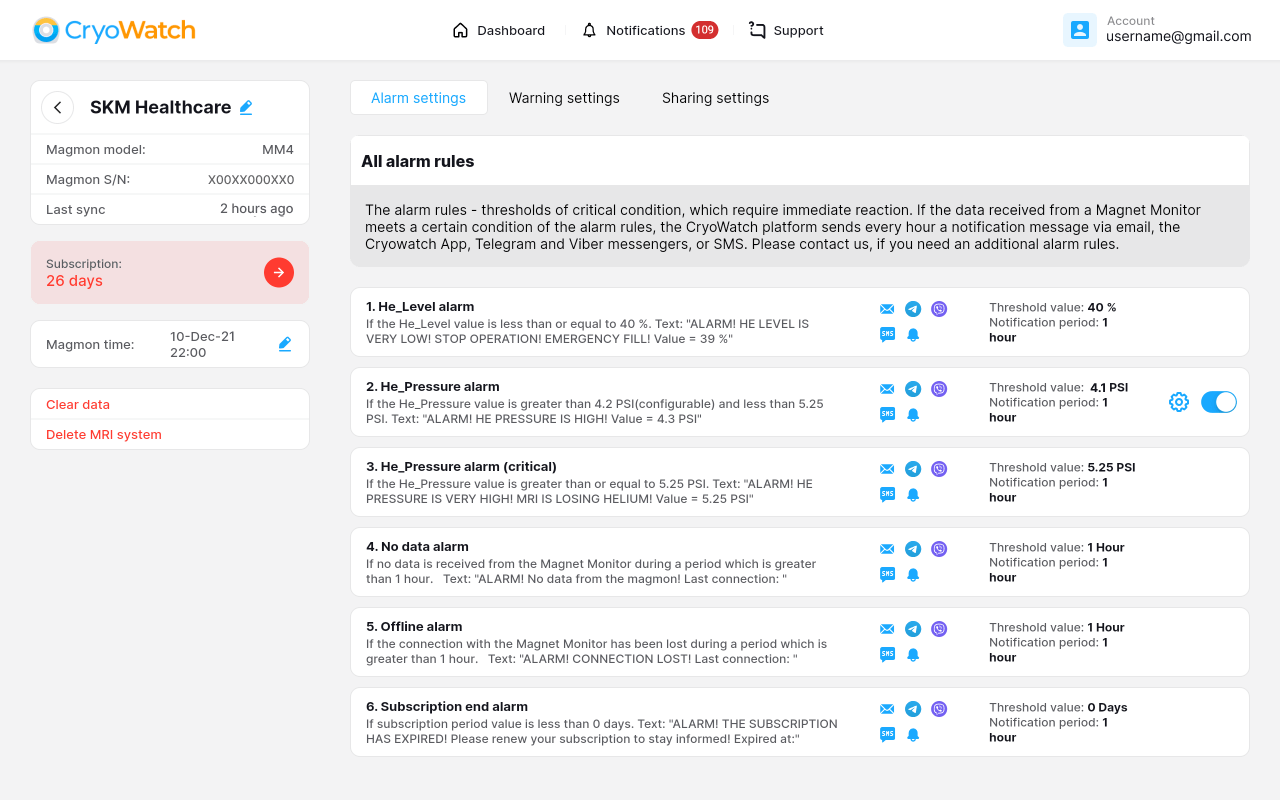Select the '2. He_Pressure alarm' title
Screen dimensions: 1280x800
click(x=433, y=387)
